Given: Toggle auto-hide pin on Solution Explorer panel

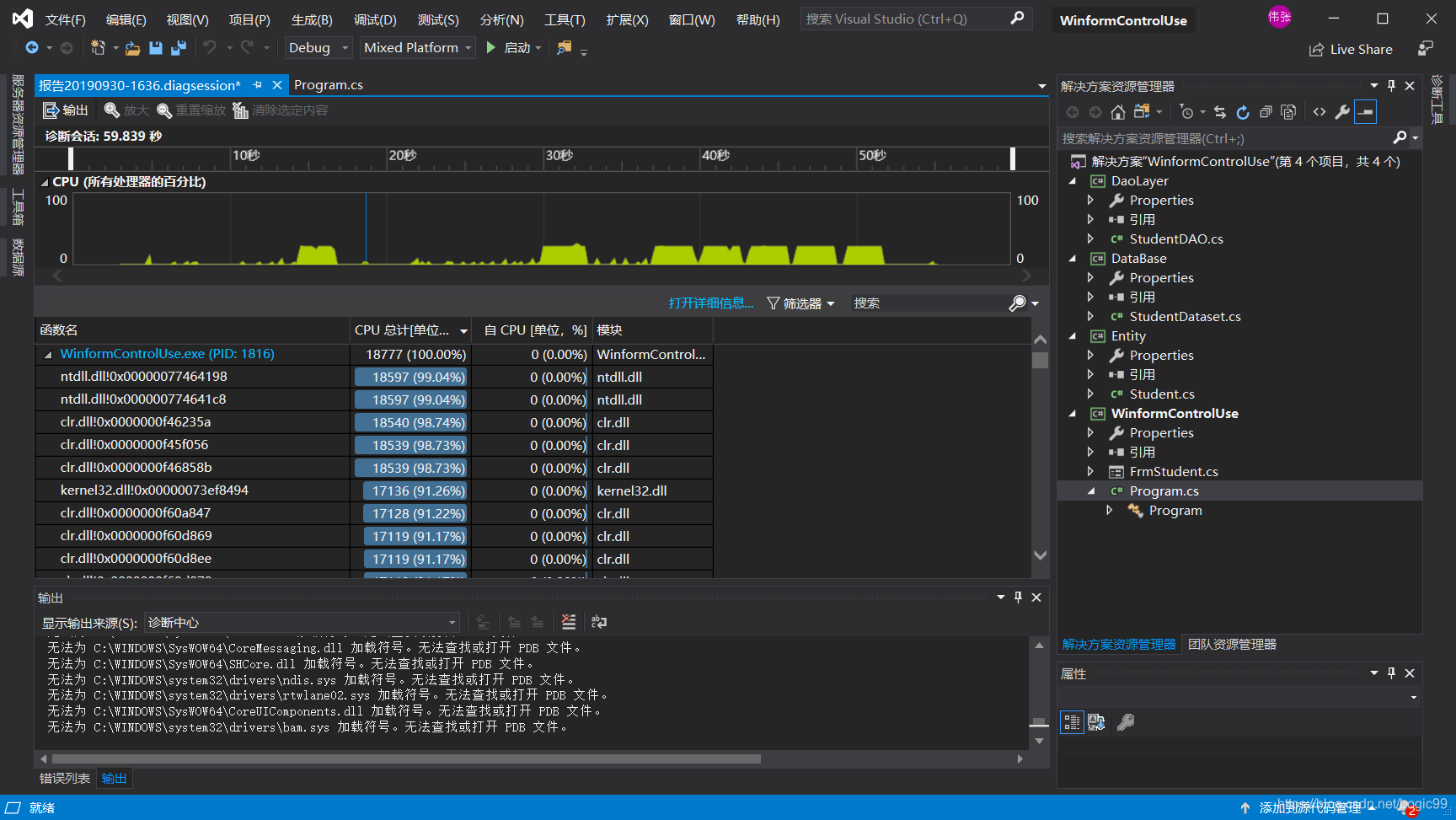Looking at the screenshot, I should (x=1391, y=86).
